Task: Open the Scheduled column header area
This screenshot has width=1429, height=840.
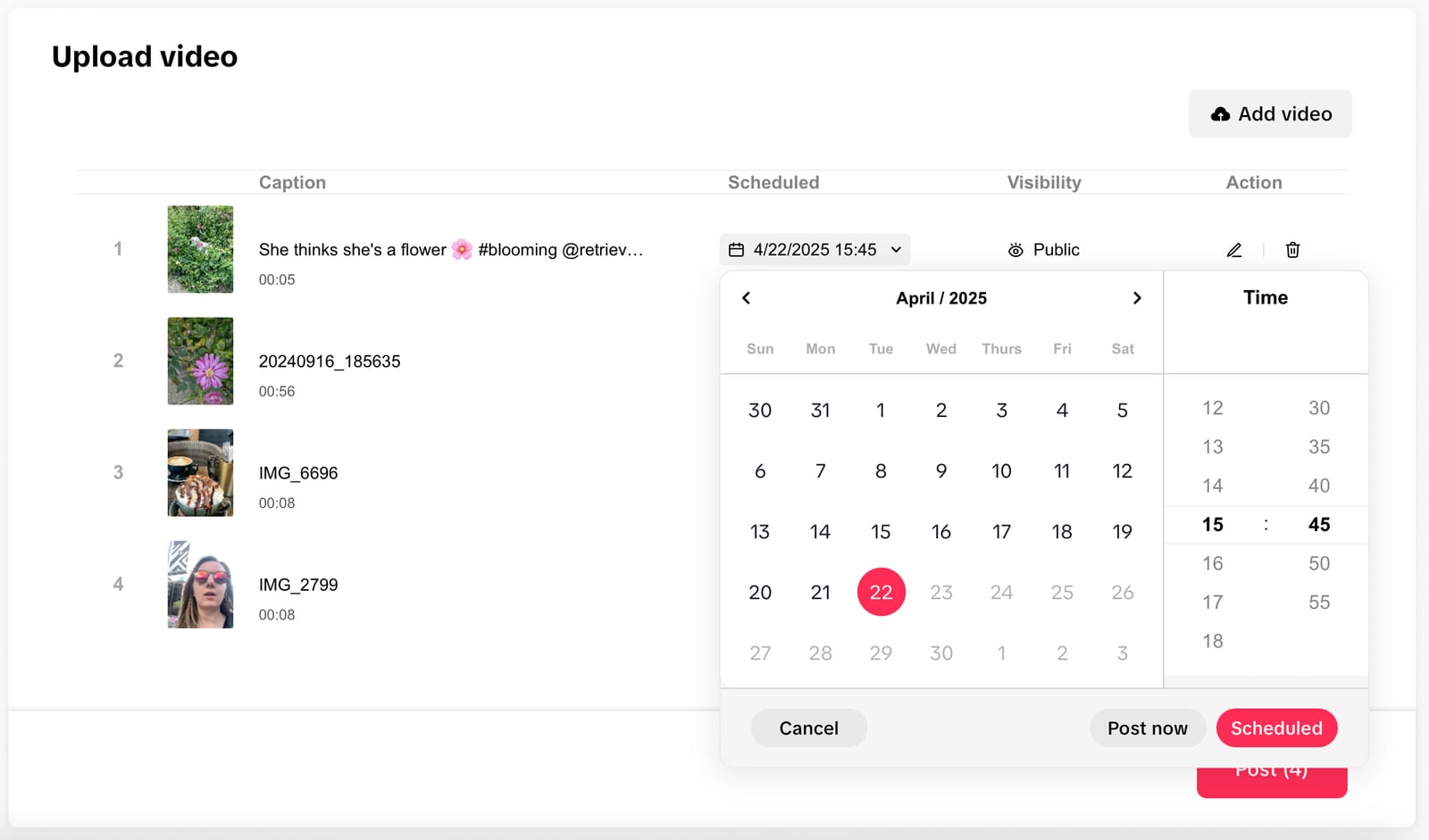Action: [x=773, y=182]
